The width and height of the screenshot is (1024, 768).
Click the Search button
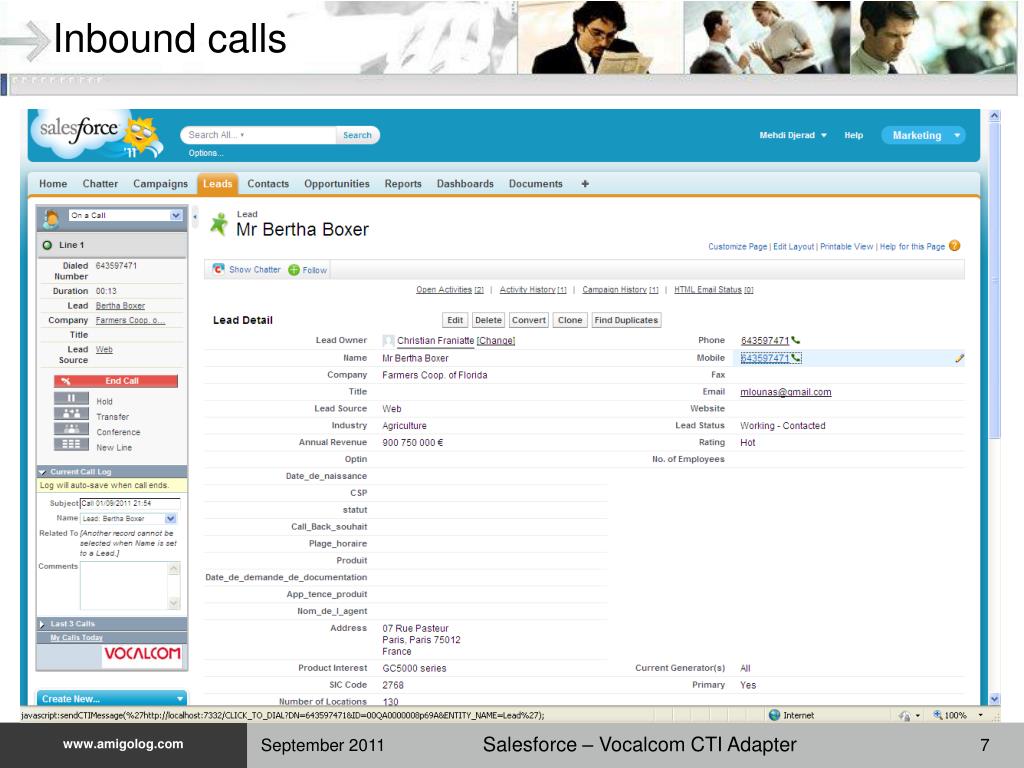pos(357,135)
